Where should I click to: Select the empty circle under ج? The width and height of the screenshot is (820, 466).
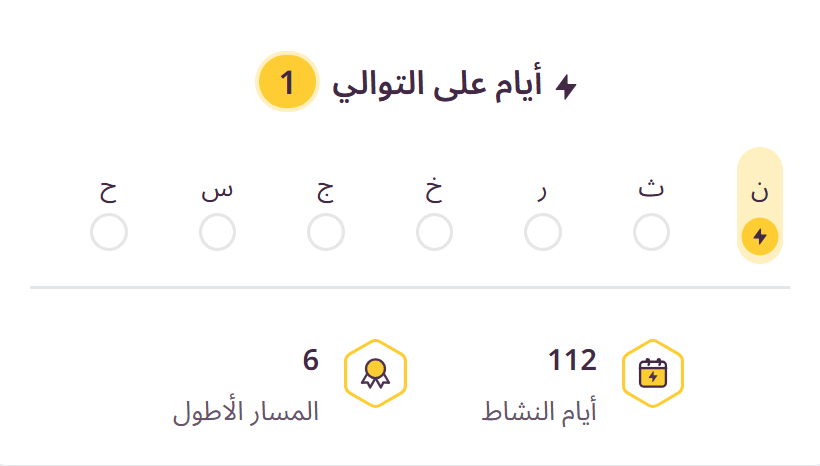pyautogui.click(x=326, y=234)
